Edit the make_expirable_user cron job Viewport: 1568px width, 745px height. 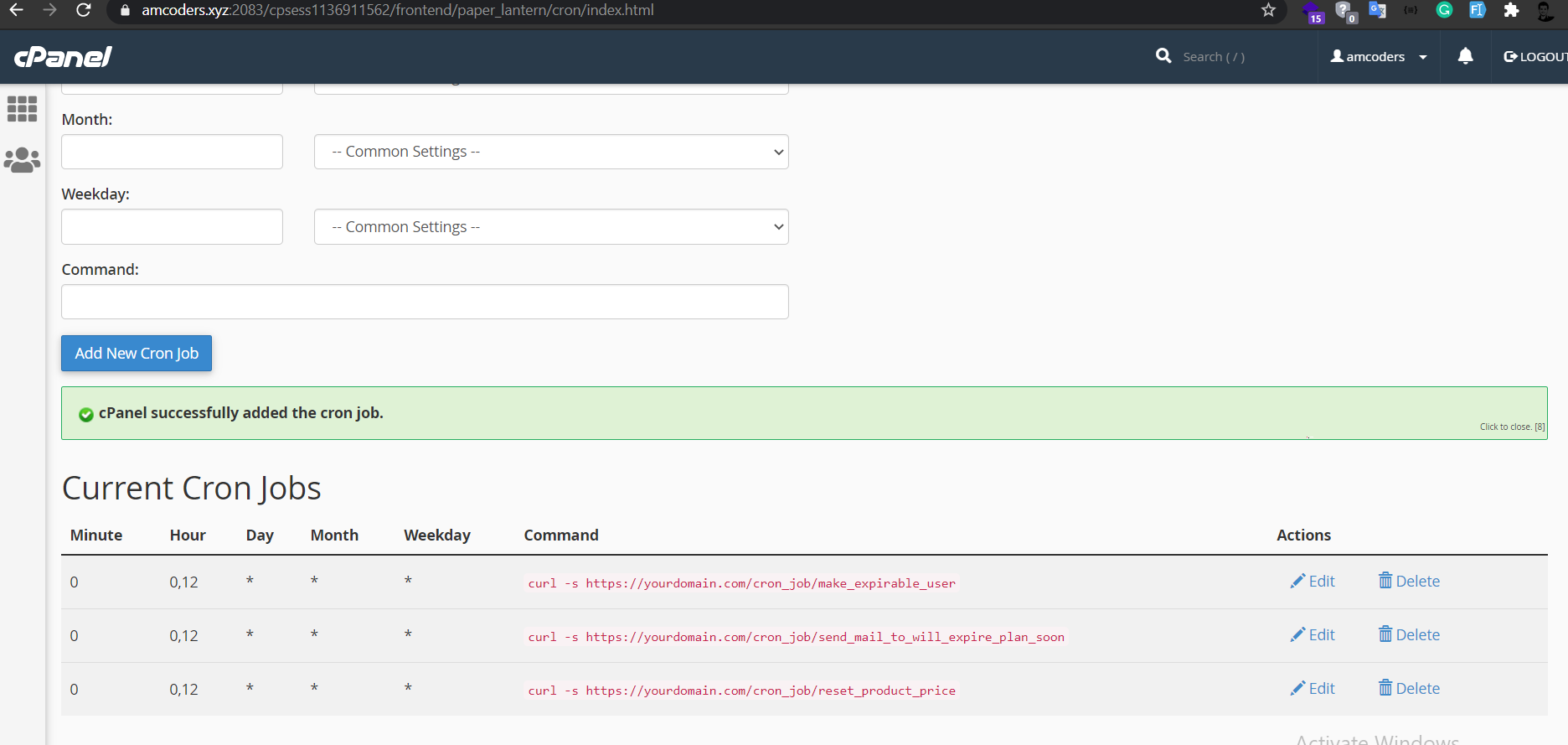(x=1313, y=582)
